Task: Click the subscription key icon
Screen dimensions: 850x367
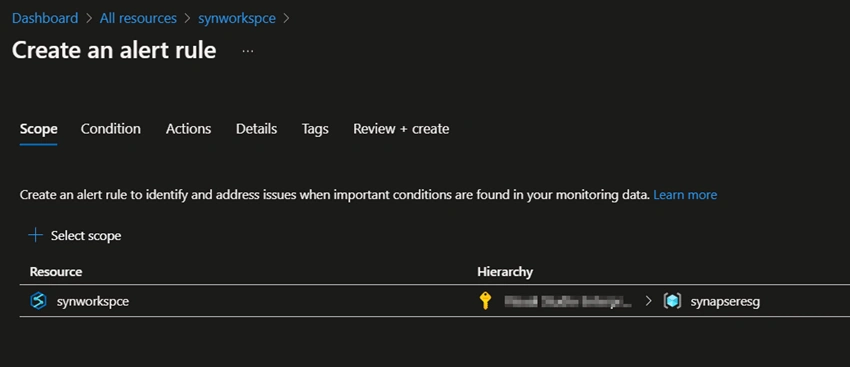Action: [485, 301]
